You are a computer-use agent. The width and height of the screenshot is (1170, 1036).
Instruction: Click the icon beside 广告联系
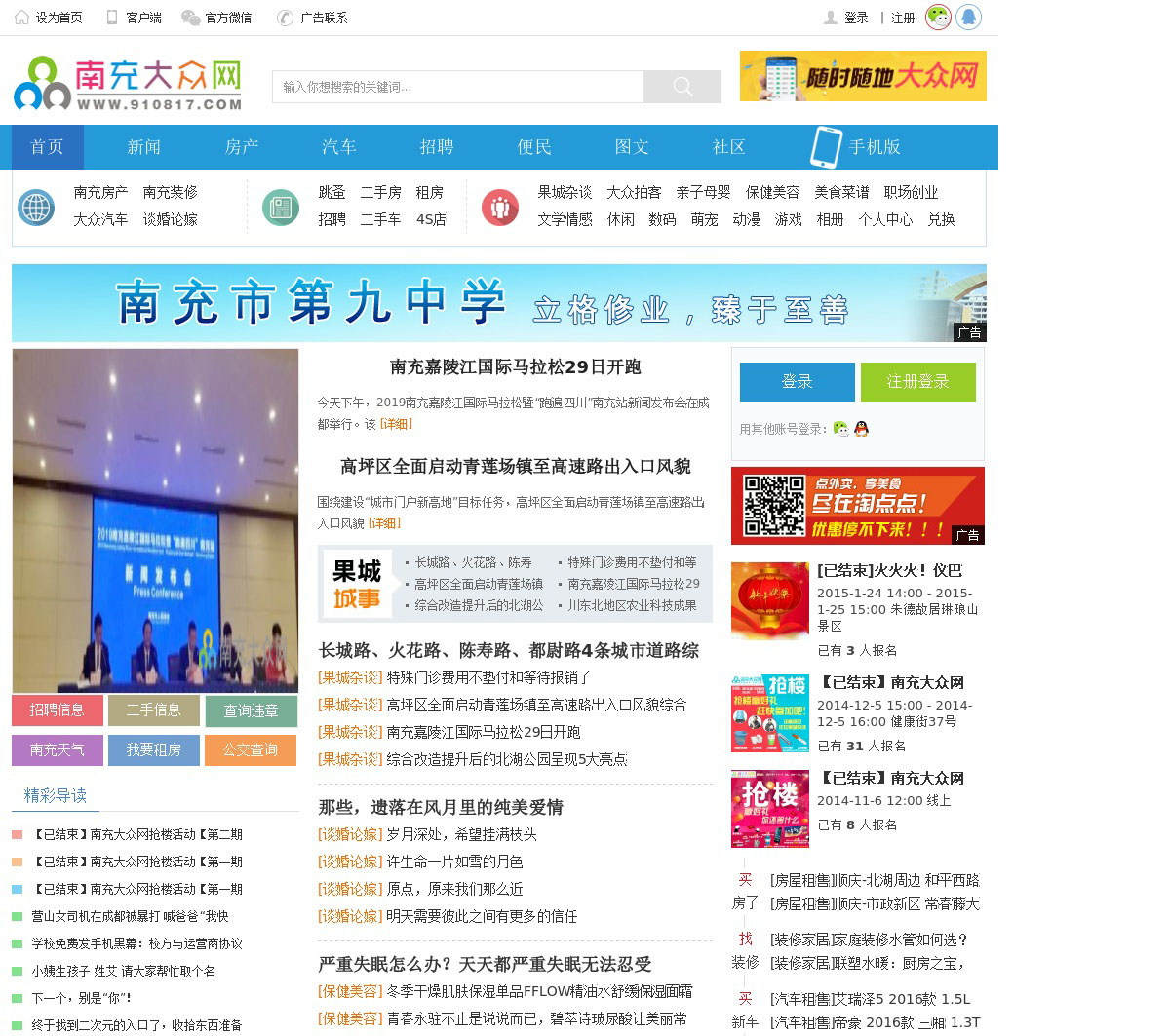tap(285, 18)
